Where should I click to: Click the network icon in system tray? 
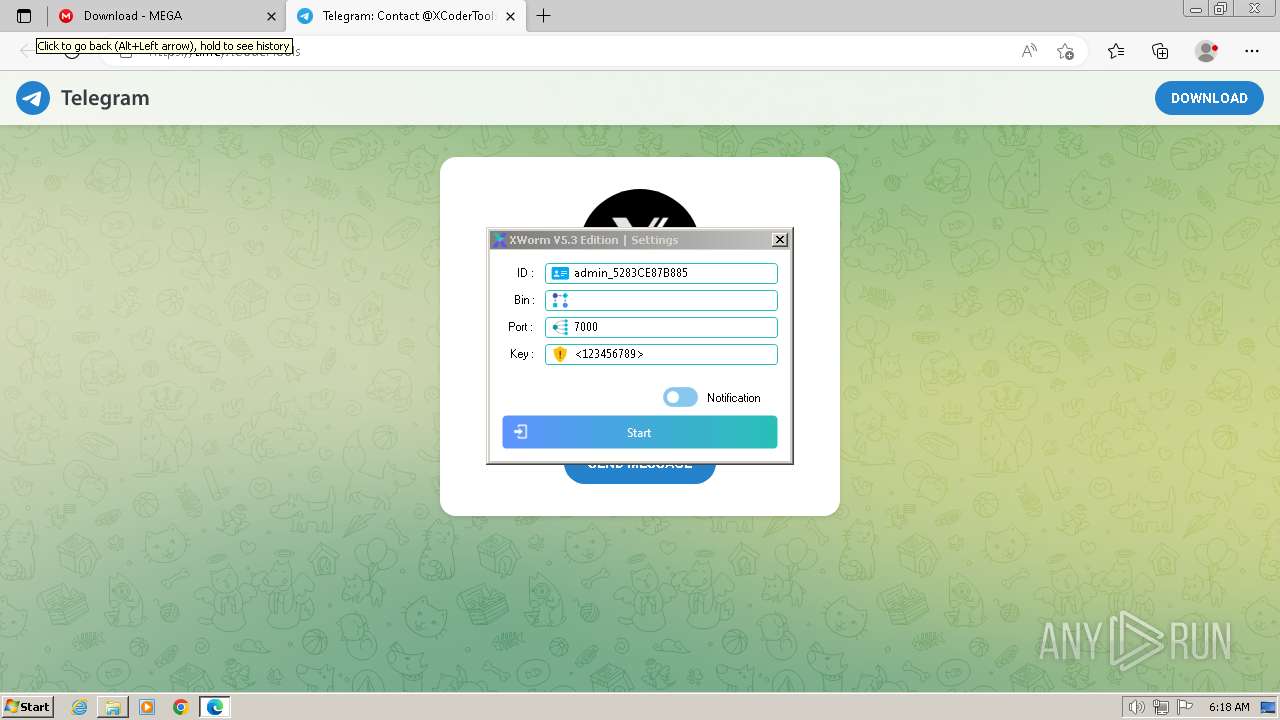pyautogui.click(x=1160, y=707)
